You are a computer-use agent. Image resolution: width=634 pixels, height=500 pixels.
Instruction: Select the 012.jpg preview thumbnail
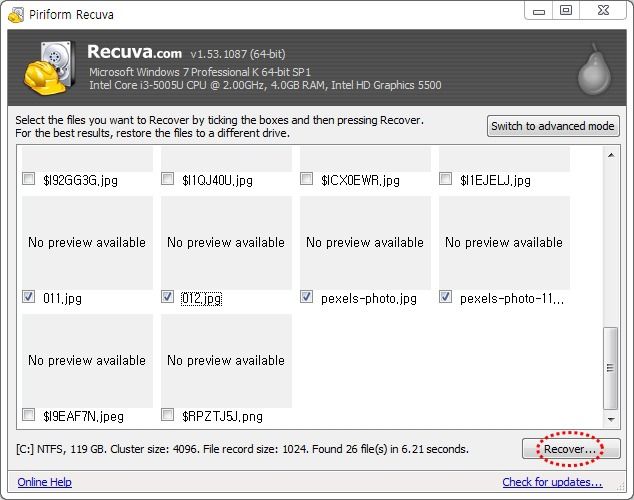coord(226,243)
